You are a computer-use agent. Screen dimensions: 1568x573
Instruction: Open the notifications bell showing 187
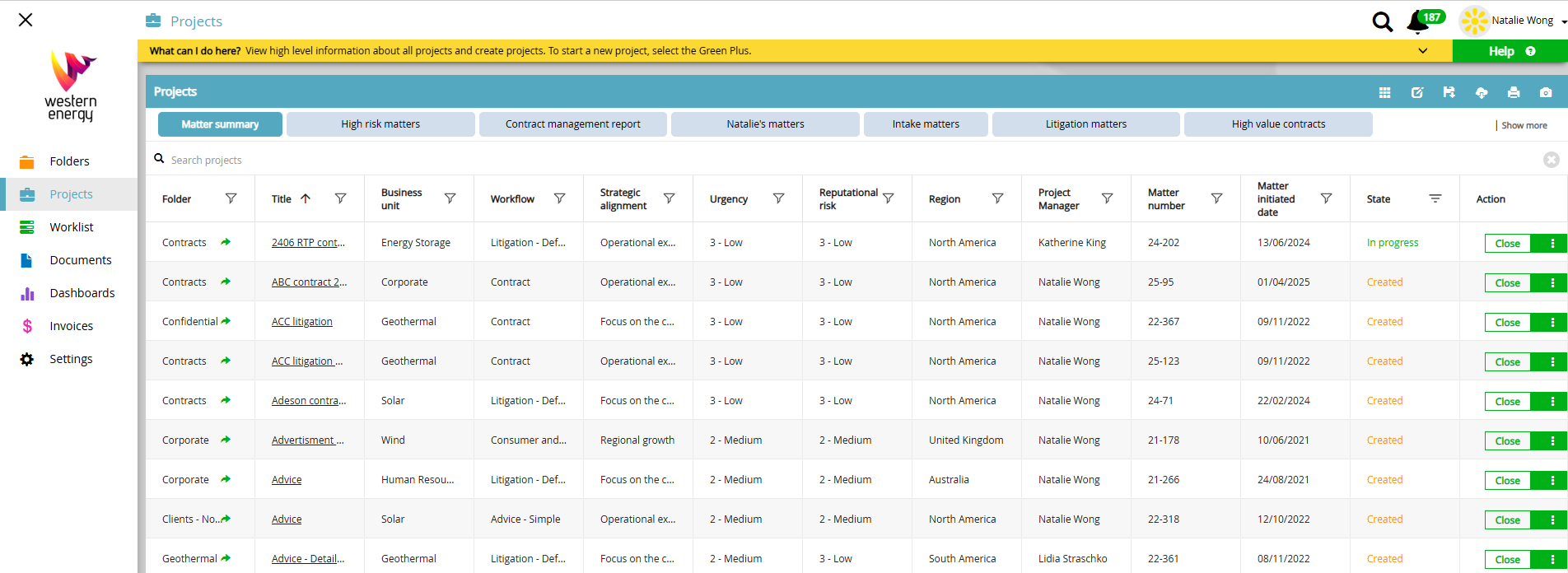[x=1419, y=21]
